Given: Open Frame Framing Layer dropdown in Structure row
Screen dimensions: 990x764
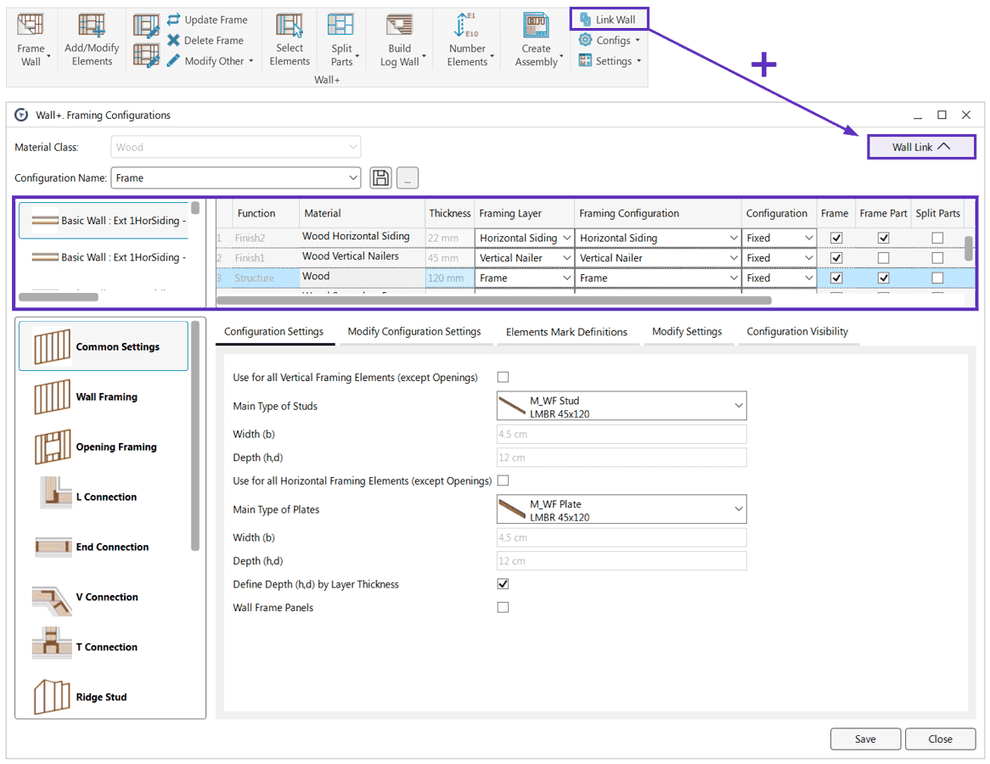Looking at the screenshot, I should click(x=524, y=278).
